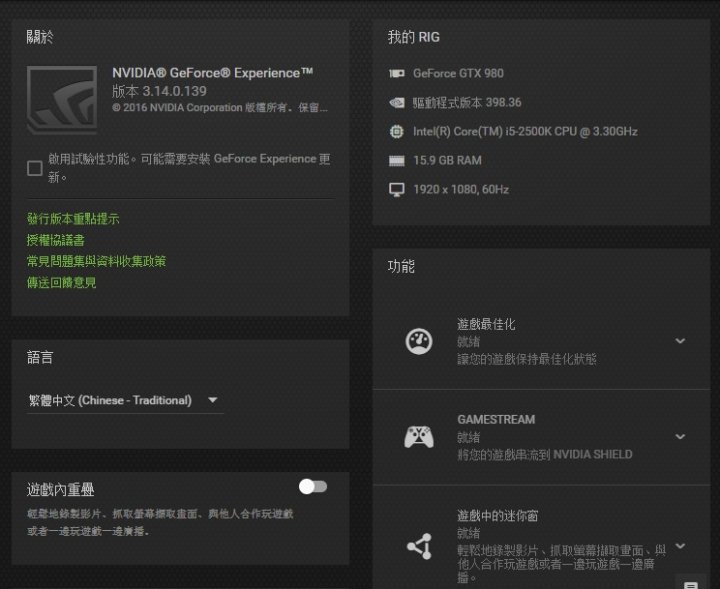Click the 驅動程式版本 398.36 text

(467, 102)
